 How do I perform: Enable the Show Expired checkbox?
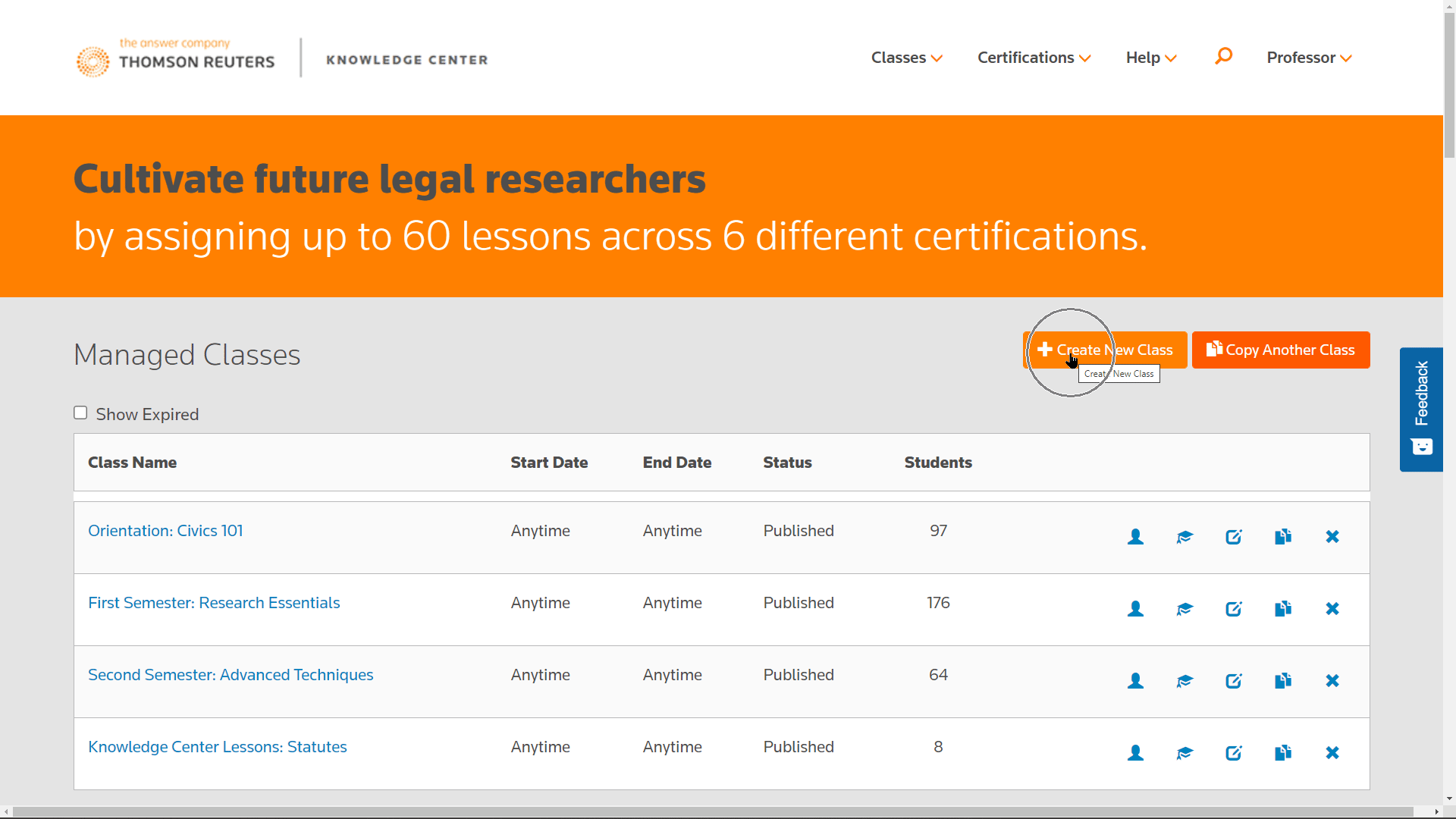pyautogui.click(x=80, y=413)
